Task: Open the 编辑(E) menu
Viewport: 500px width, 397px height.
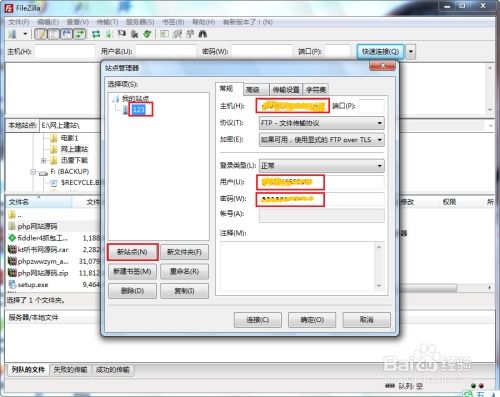Action: point(48,22)
